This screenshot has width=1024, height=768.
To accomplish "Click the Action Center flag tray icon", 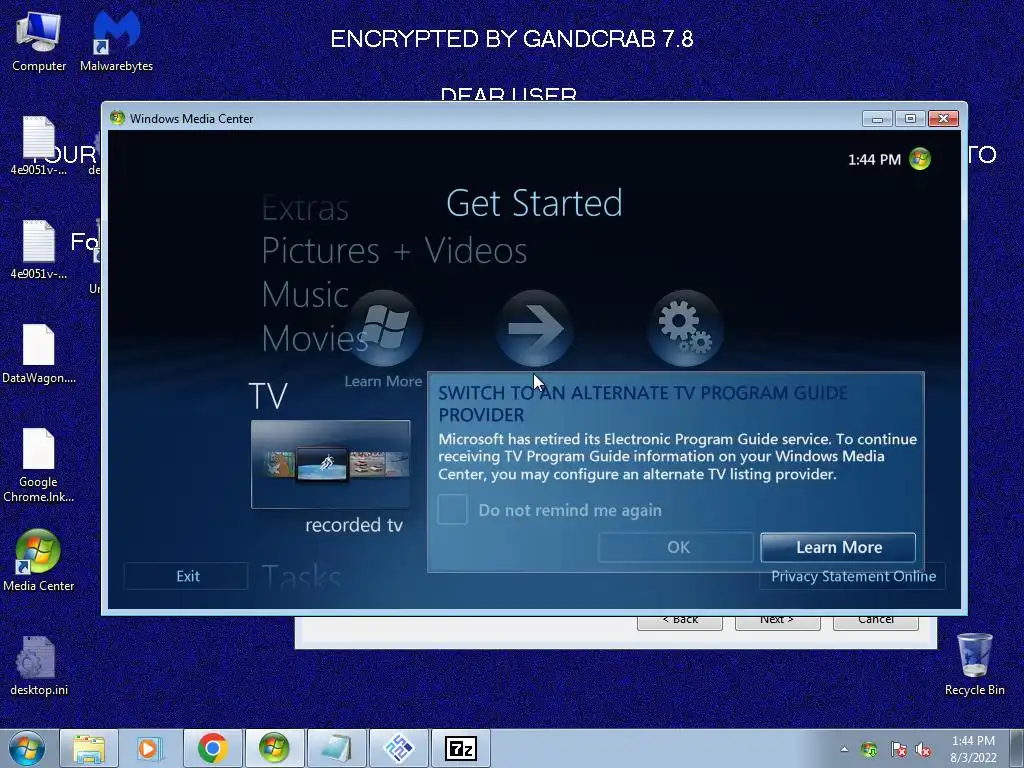I will click(899, 750).
